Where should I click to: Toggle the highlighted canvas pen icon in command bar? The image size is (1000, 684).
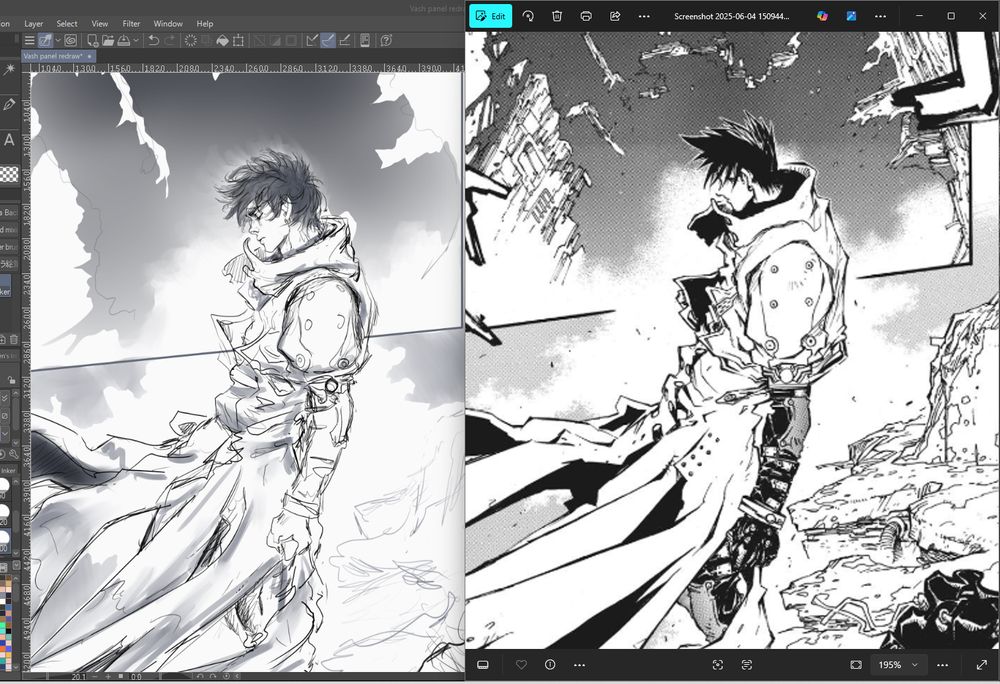[x=45, y=41]
